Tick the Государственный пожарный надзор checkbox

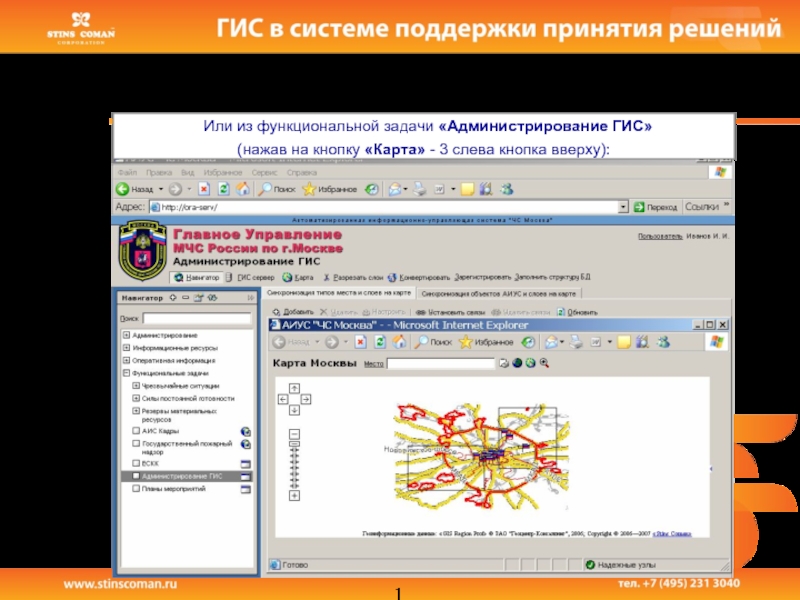pos(136,444)
